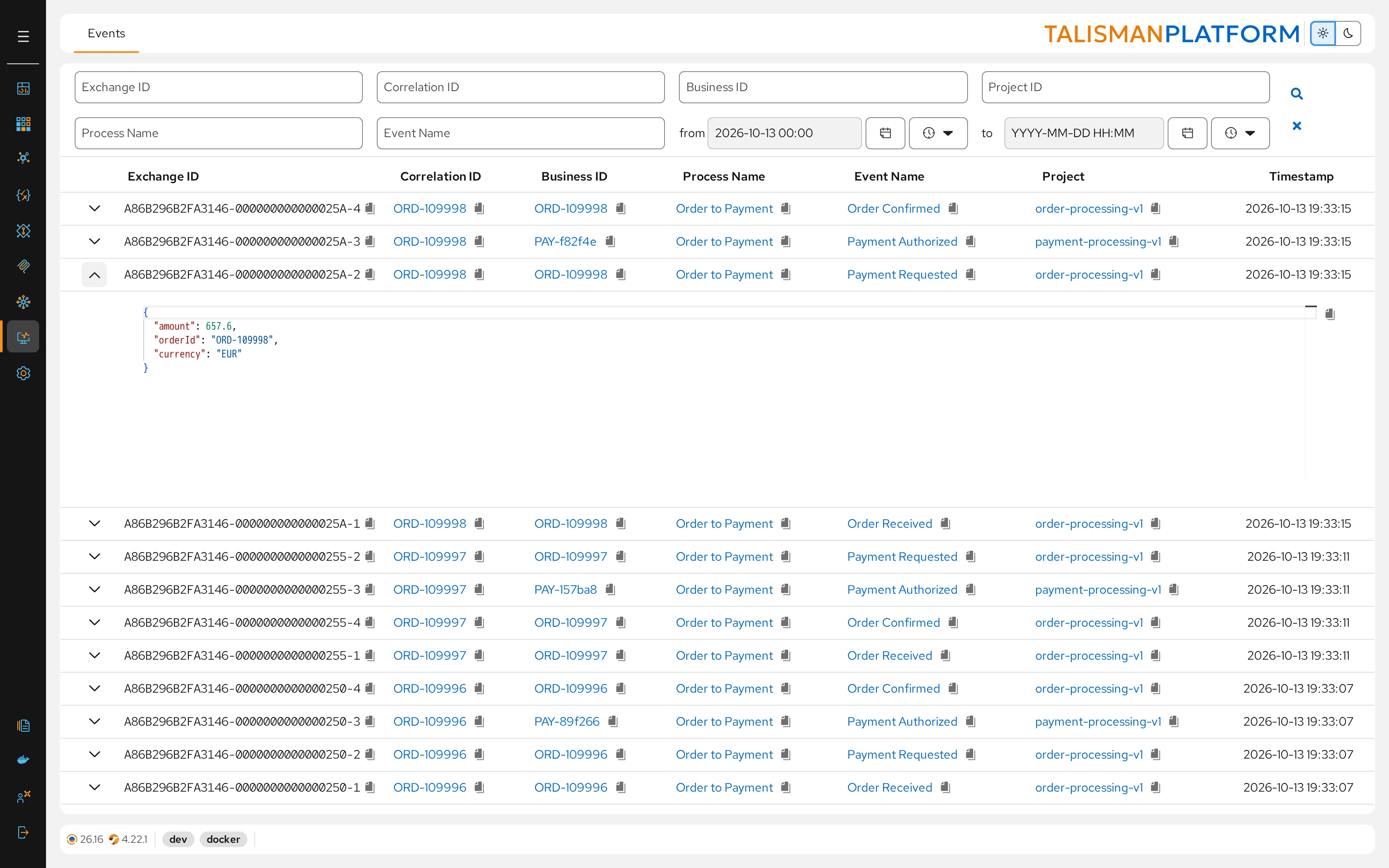Open the highlighted Events monitor sidebar icon
This screenshot has height=868, width=1389.
[23, 337]
